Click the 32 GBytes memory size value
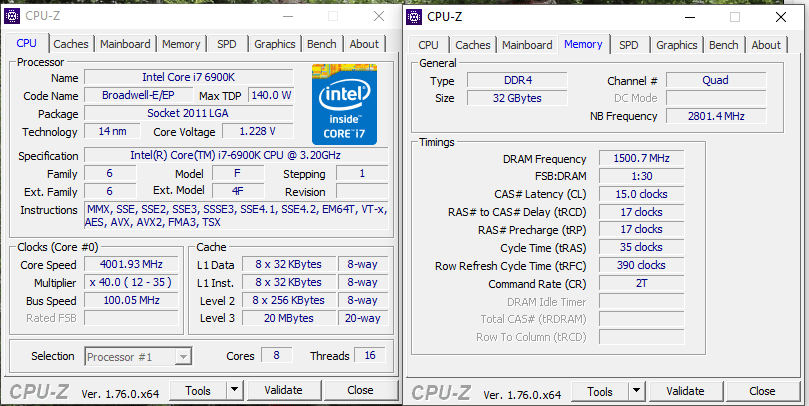 pyautogui.click(x=517, y=98)
